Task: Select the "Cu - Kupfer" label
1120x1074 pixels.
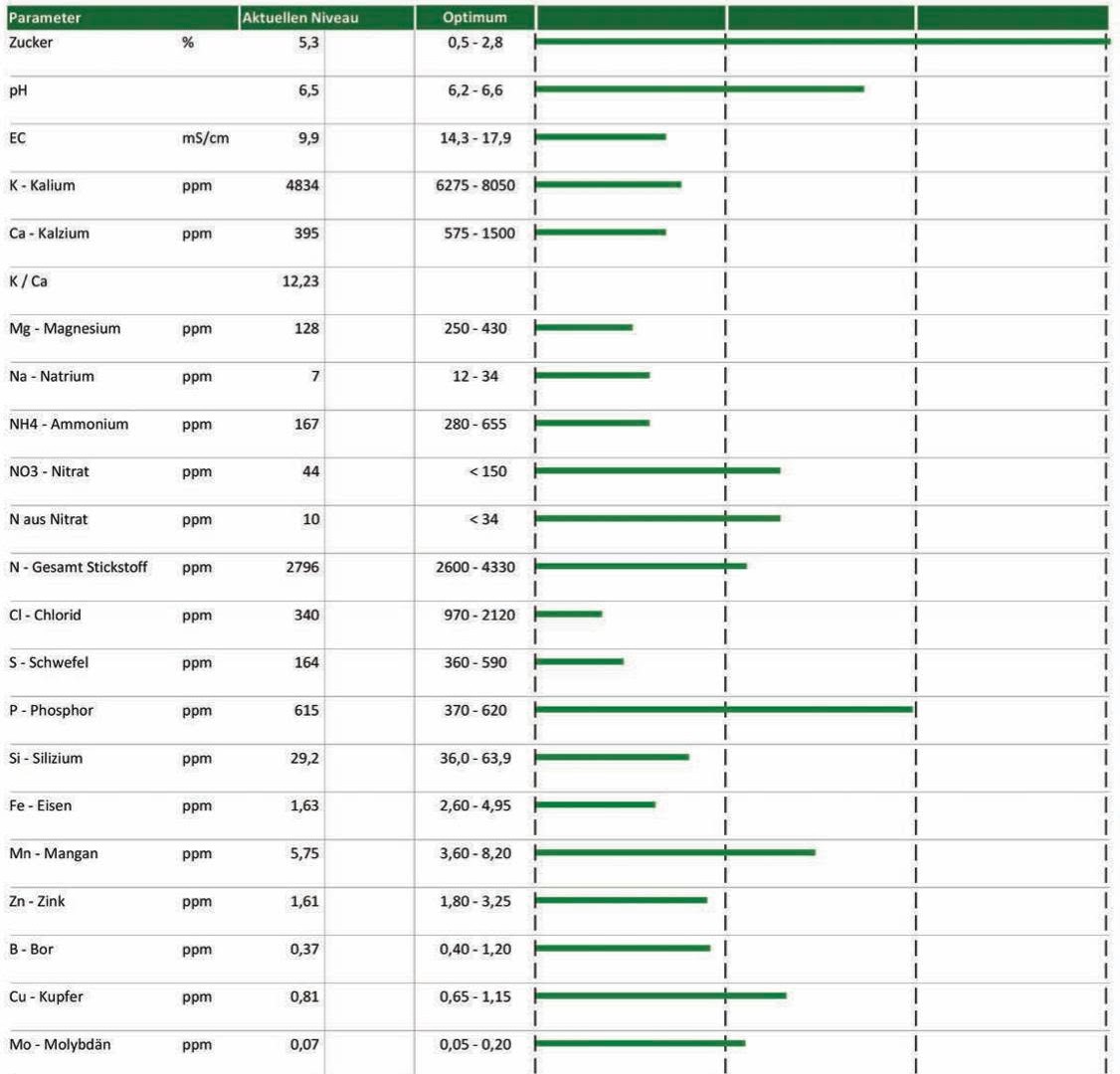Action: pos(47,996)
